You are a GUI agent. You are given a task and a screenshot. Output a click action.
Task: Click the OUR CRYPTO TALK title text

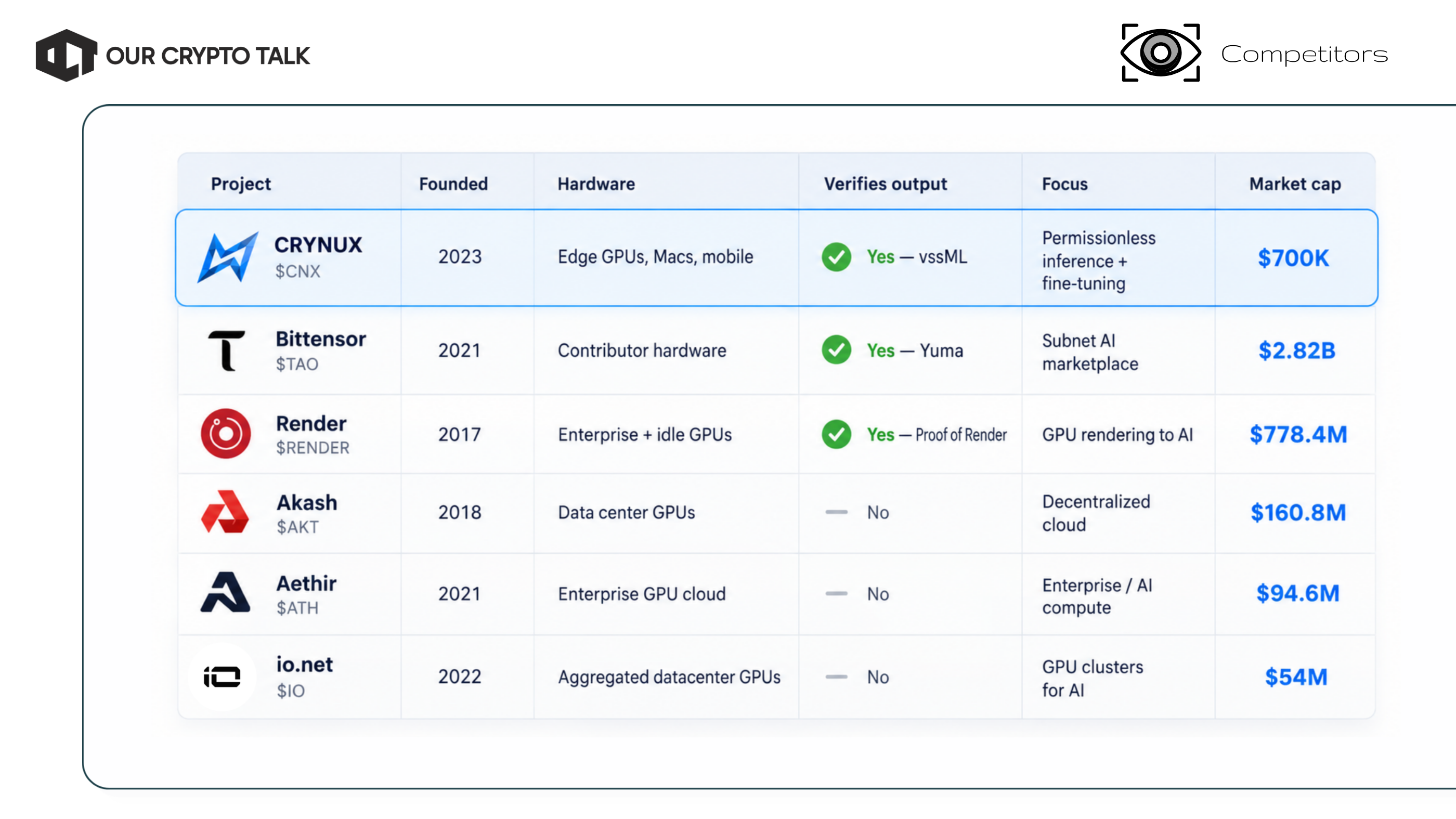(x=208, y=56)
